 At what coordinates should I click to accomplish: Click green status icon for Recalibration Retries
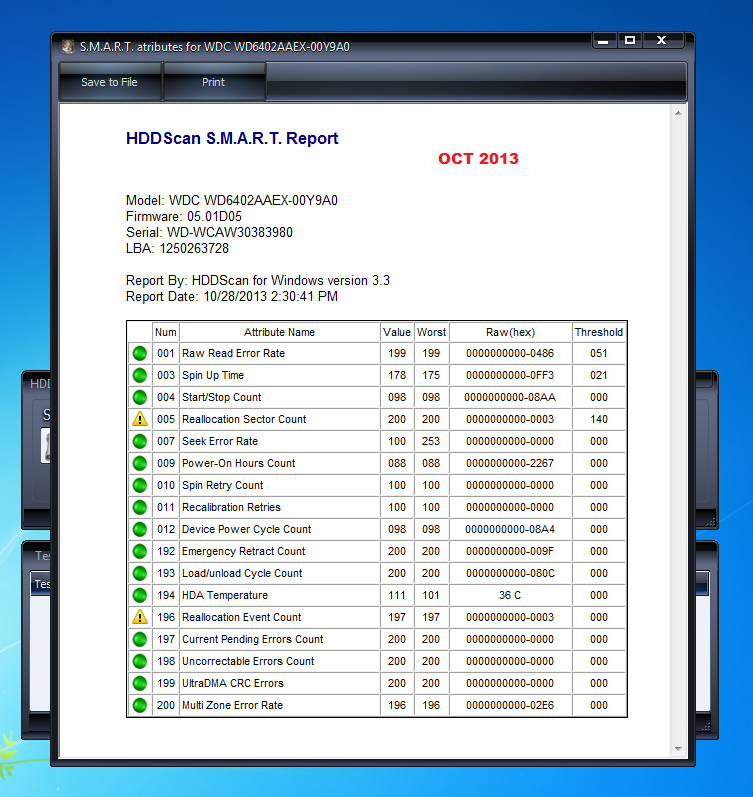140,507
